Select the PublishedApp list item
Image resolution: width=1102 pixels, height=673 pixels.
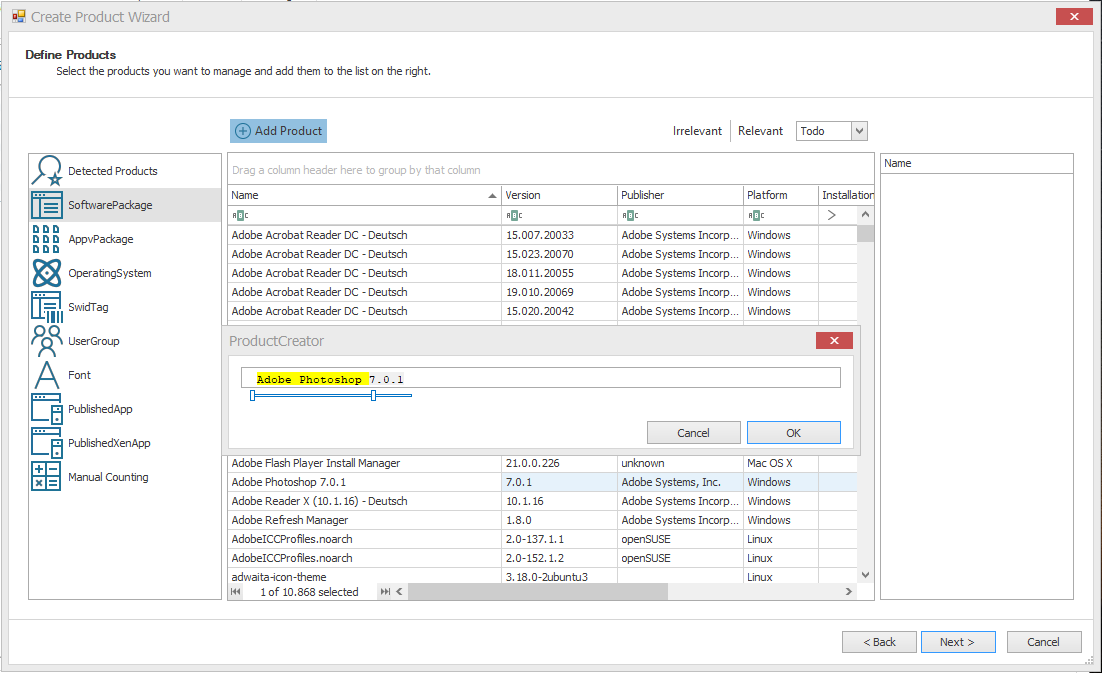[x=100, y=409]
